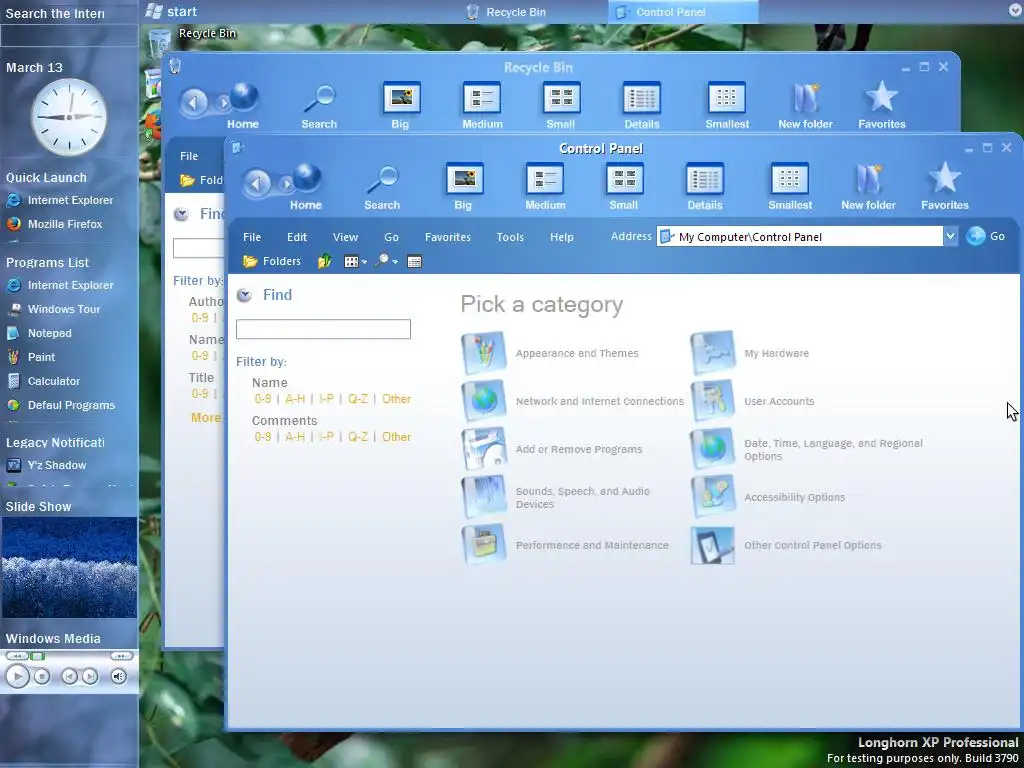Click the Up folder icon beside Folders
Viewport: 1024px width, 768px height.
325,262
